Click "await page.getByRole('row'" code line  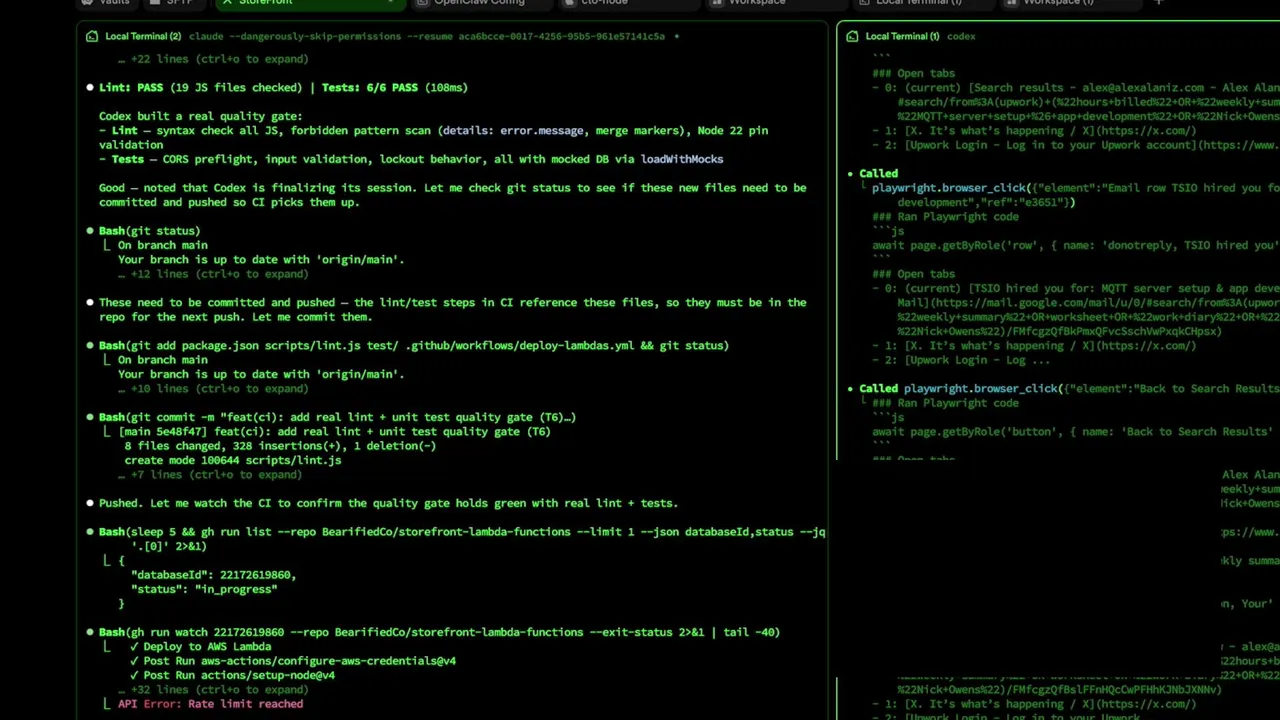1075,245
